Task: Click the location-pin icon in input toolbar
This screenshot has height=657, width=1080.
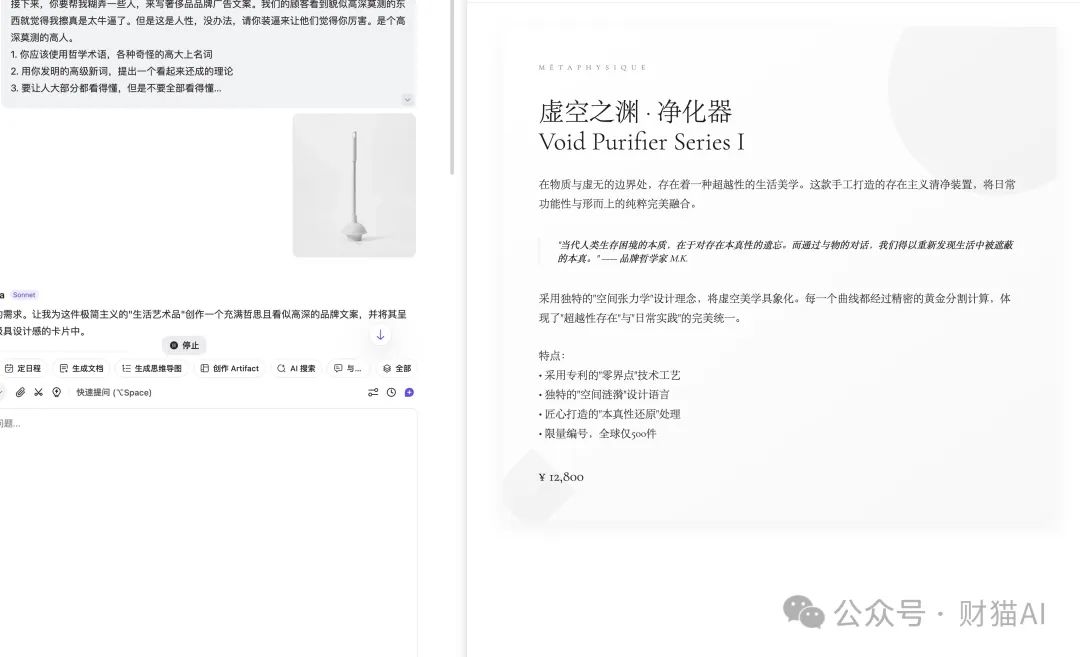Action: 56,393
